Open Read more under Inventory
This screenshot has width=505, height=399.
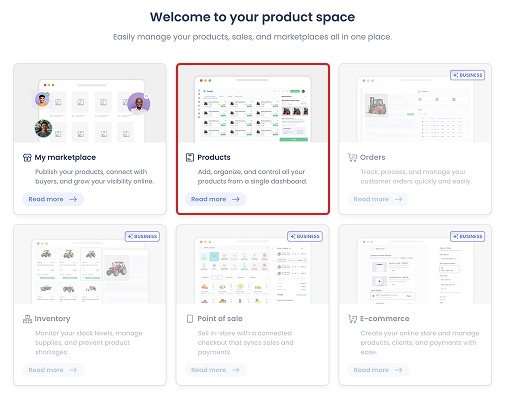pyautogui.click(x=53, y=370)
